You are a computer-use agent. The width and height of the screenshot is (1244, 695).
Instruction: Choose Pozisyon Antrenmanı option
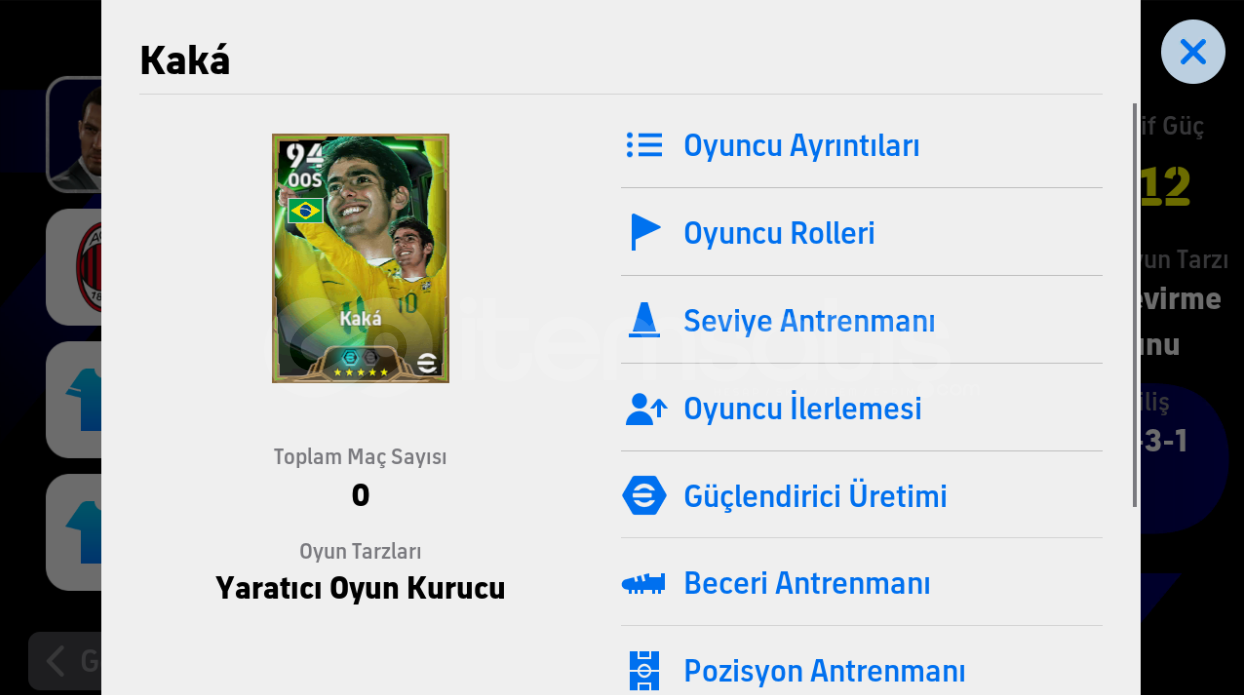point(824,671)
